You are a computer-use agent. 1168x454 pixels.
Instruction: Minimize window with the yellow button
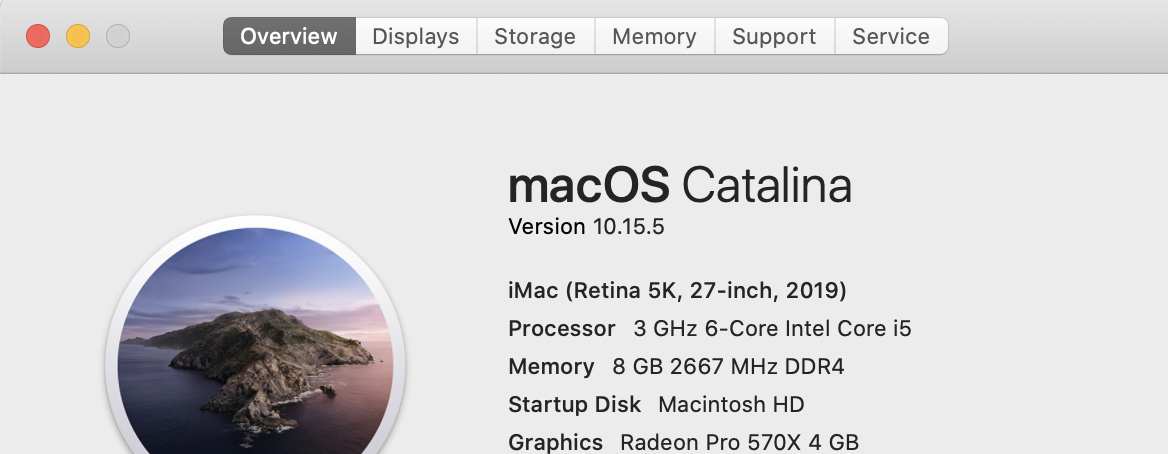pyautogui.click(x=78, y=37)
